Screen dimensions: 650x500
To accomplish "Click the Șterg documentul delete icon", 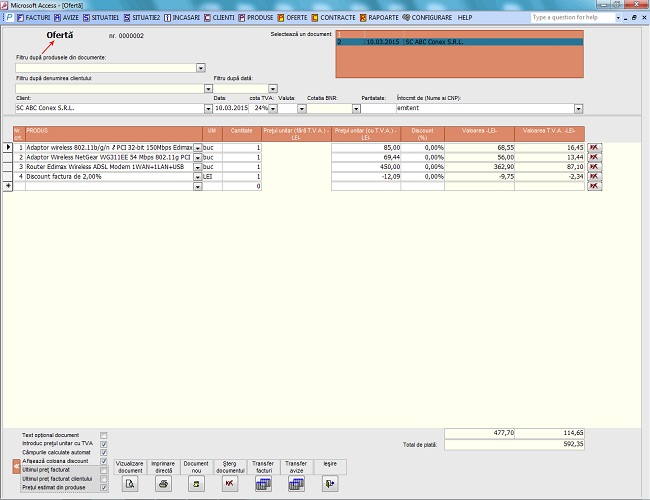I will tap(230, 484).
